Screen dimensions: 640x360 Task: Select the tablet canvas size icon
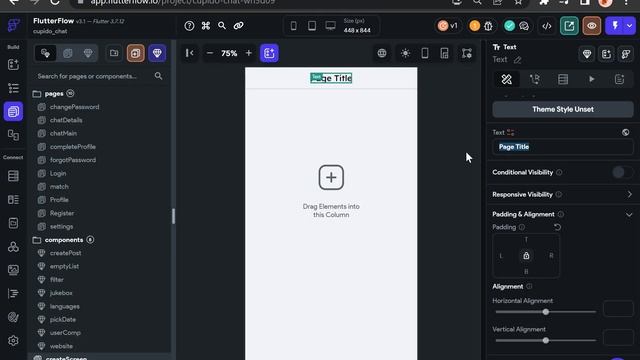click(312, 26)
